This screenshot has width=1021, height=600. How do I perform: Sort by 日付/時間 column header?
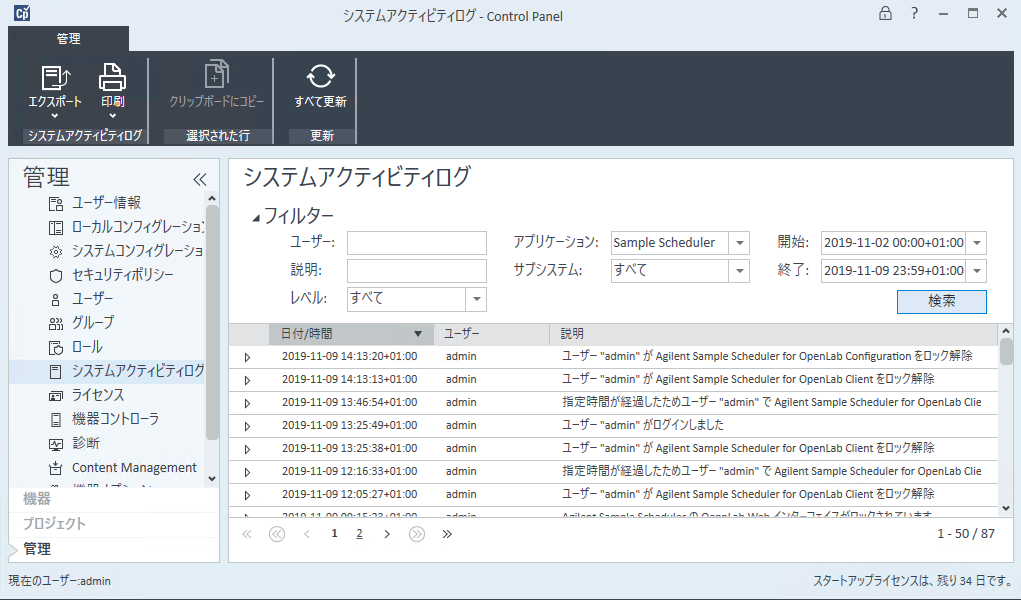point(352,334)
